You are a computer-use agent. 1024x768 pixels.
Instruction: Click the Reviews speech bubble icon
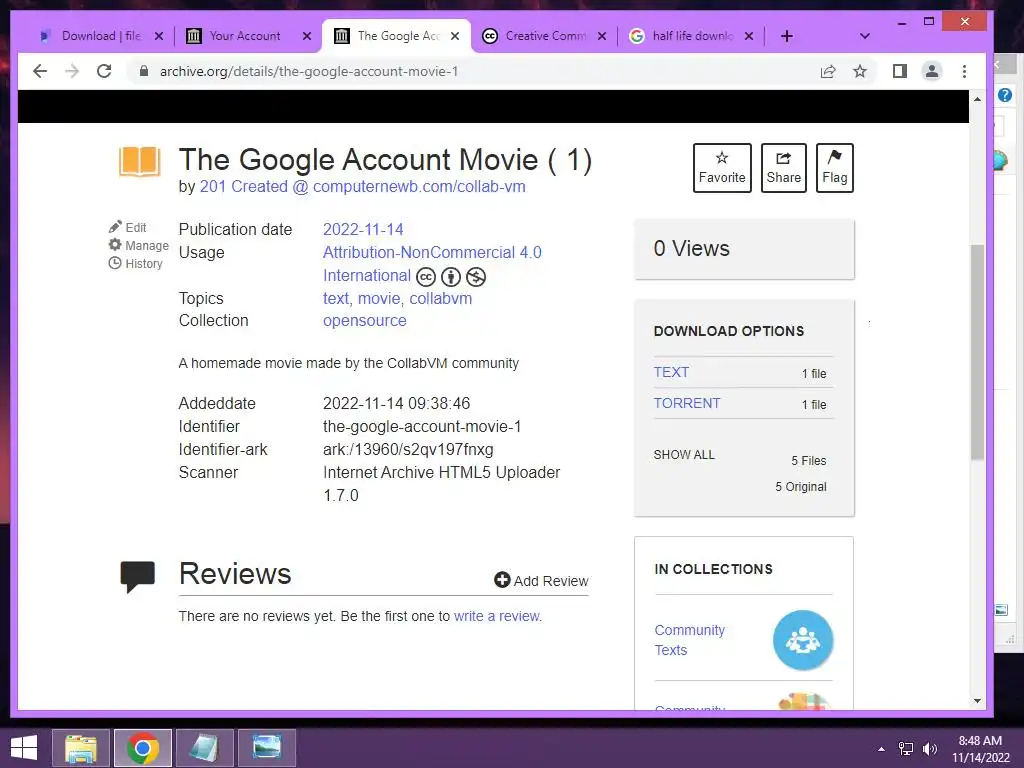click(138, 576)
